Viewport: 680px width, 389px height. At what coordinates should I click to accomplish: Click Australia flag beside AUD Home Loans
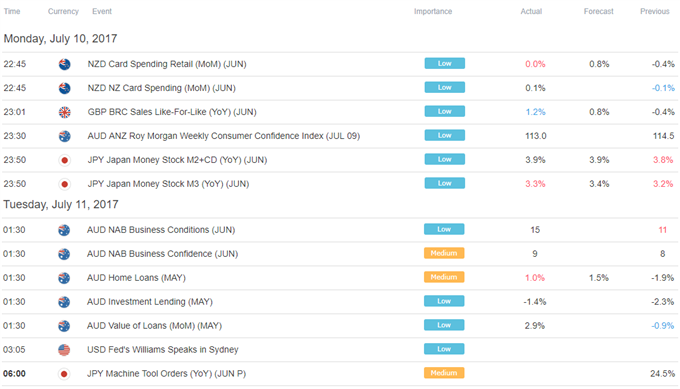point(64,278)
